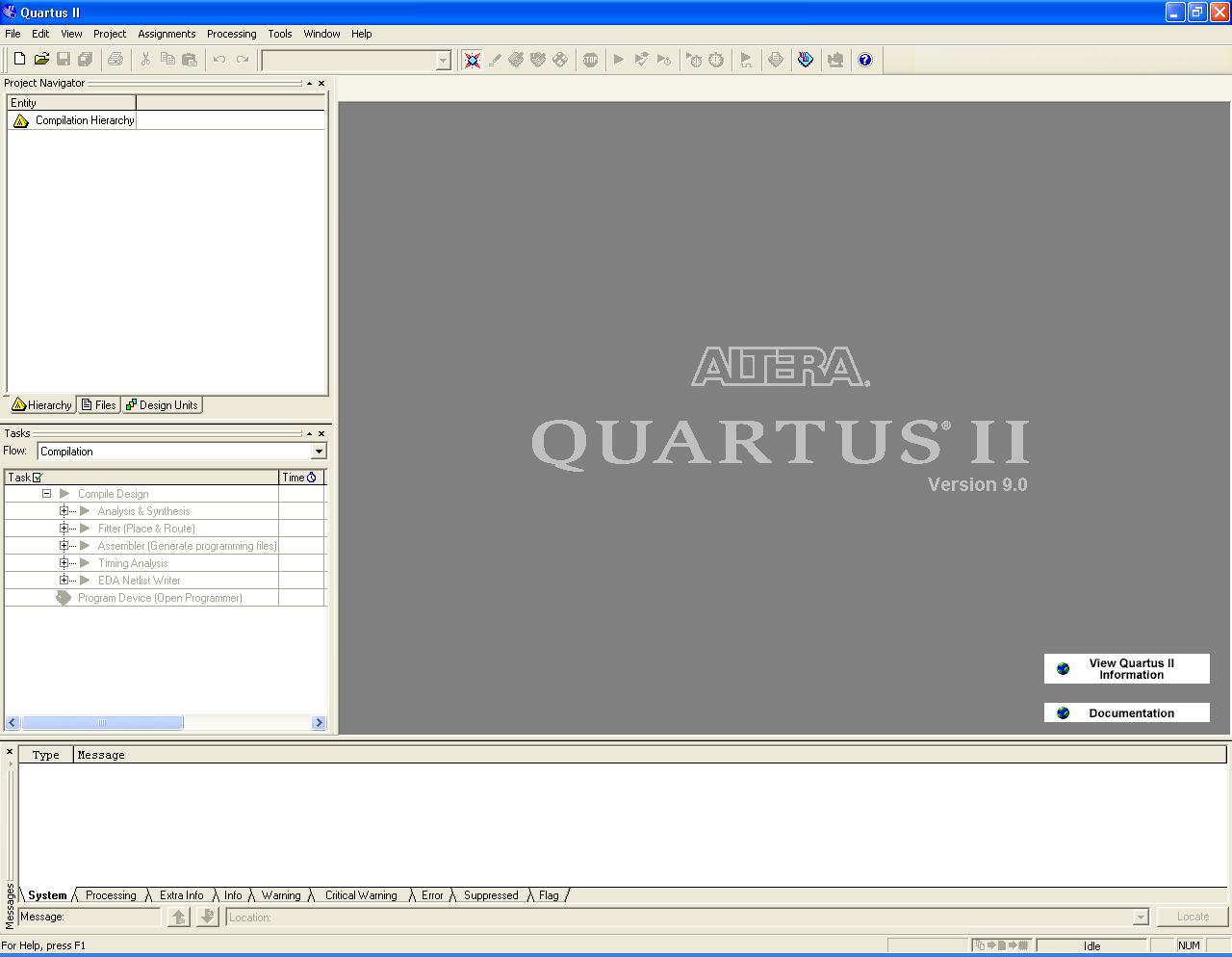Collapse the Compile Design tree node
Screen dimensions: 1232x957
click(46, 494)
